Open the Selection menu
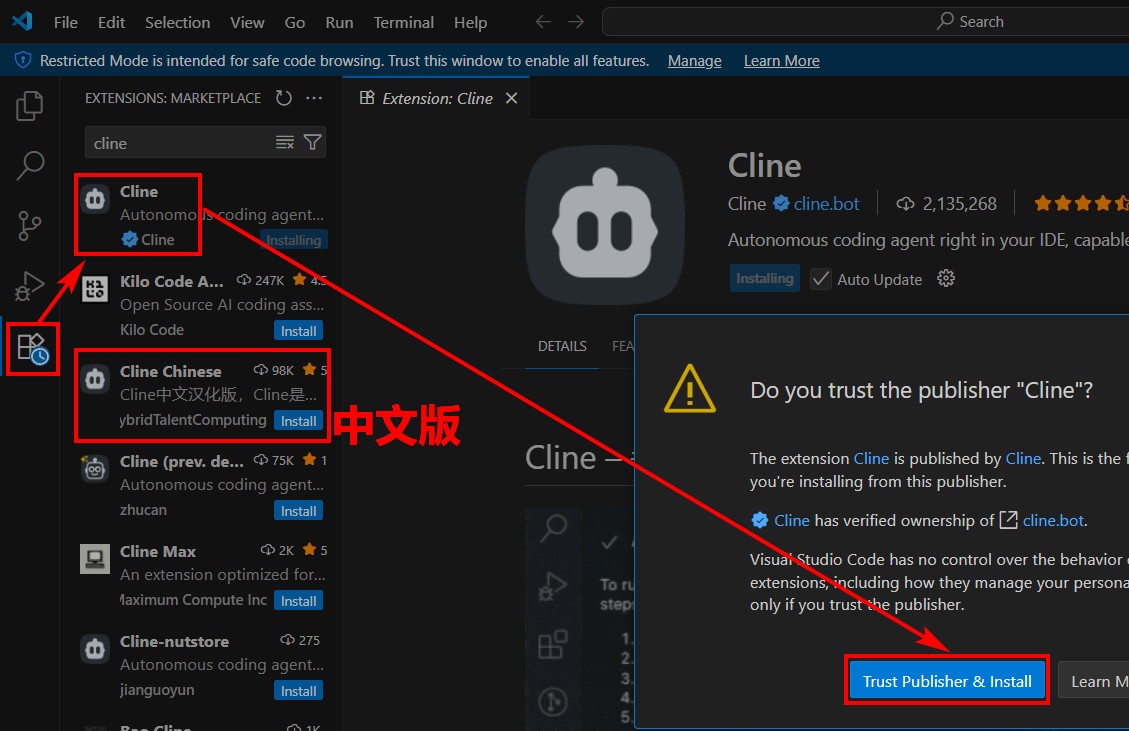The image size is (1129, 731). [178, 22]
